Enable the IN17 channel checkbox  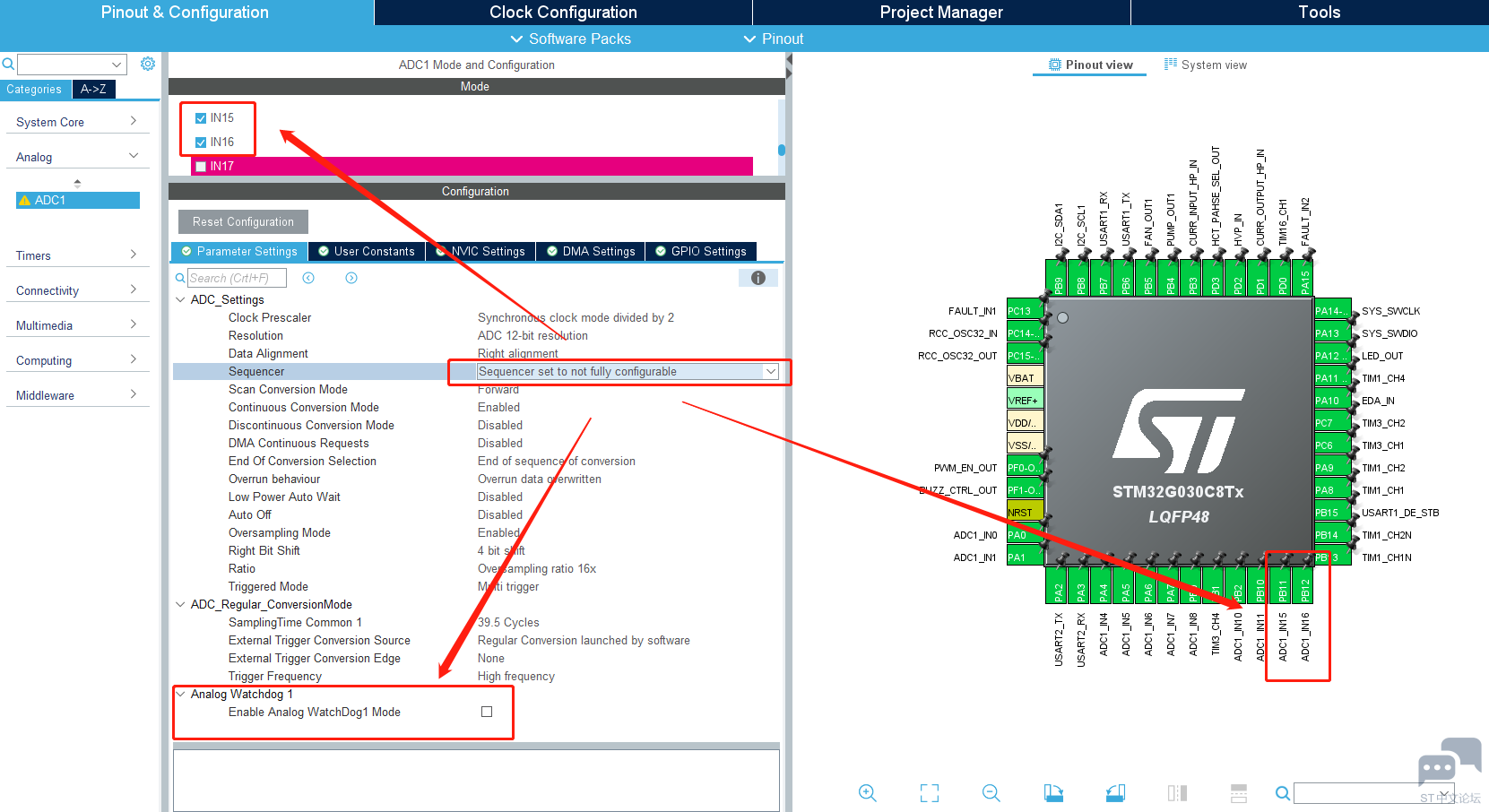coord(201,167)
